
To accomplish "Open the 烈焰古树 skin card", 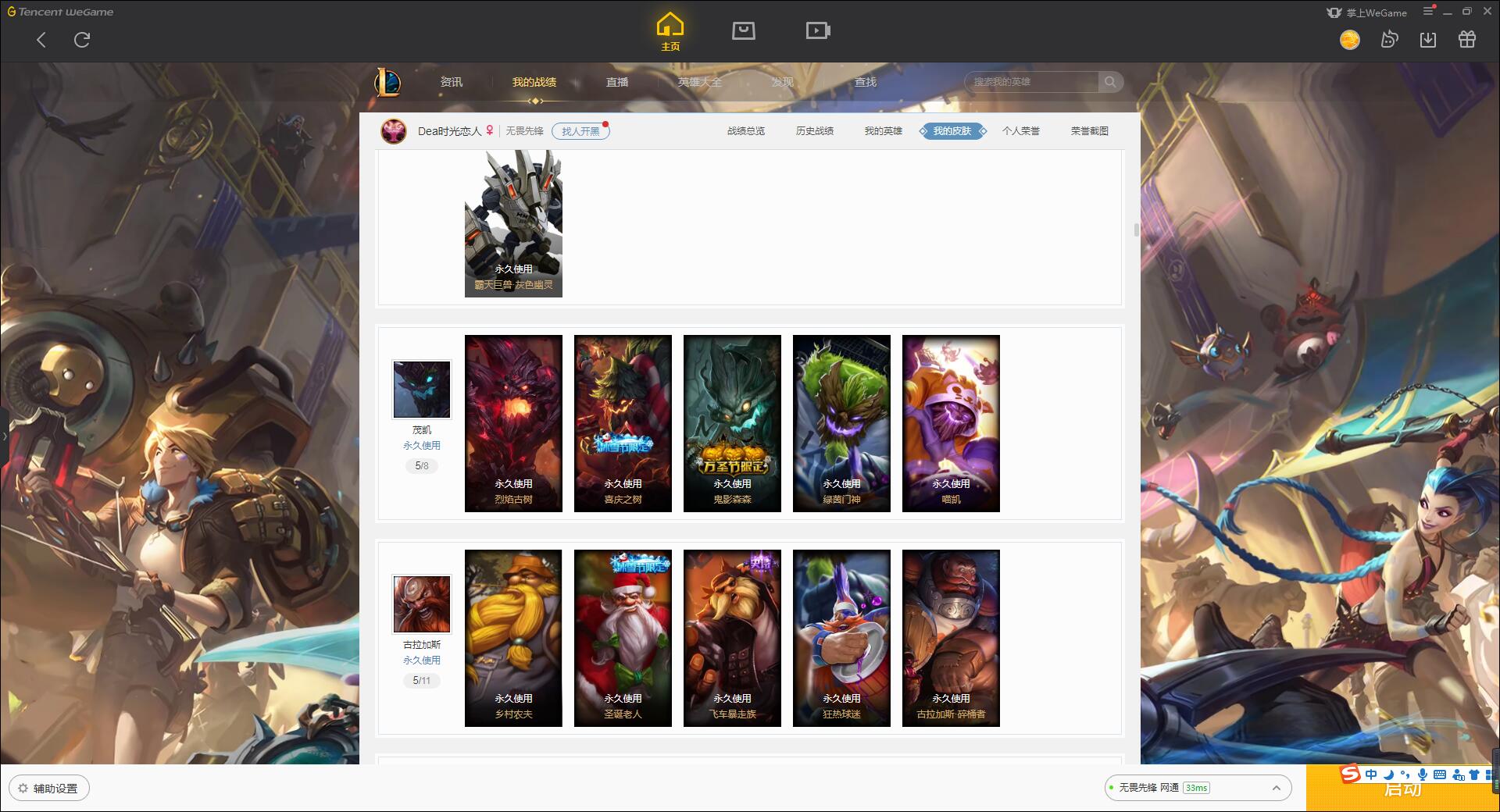I will [513, 423].
